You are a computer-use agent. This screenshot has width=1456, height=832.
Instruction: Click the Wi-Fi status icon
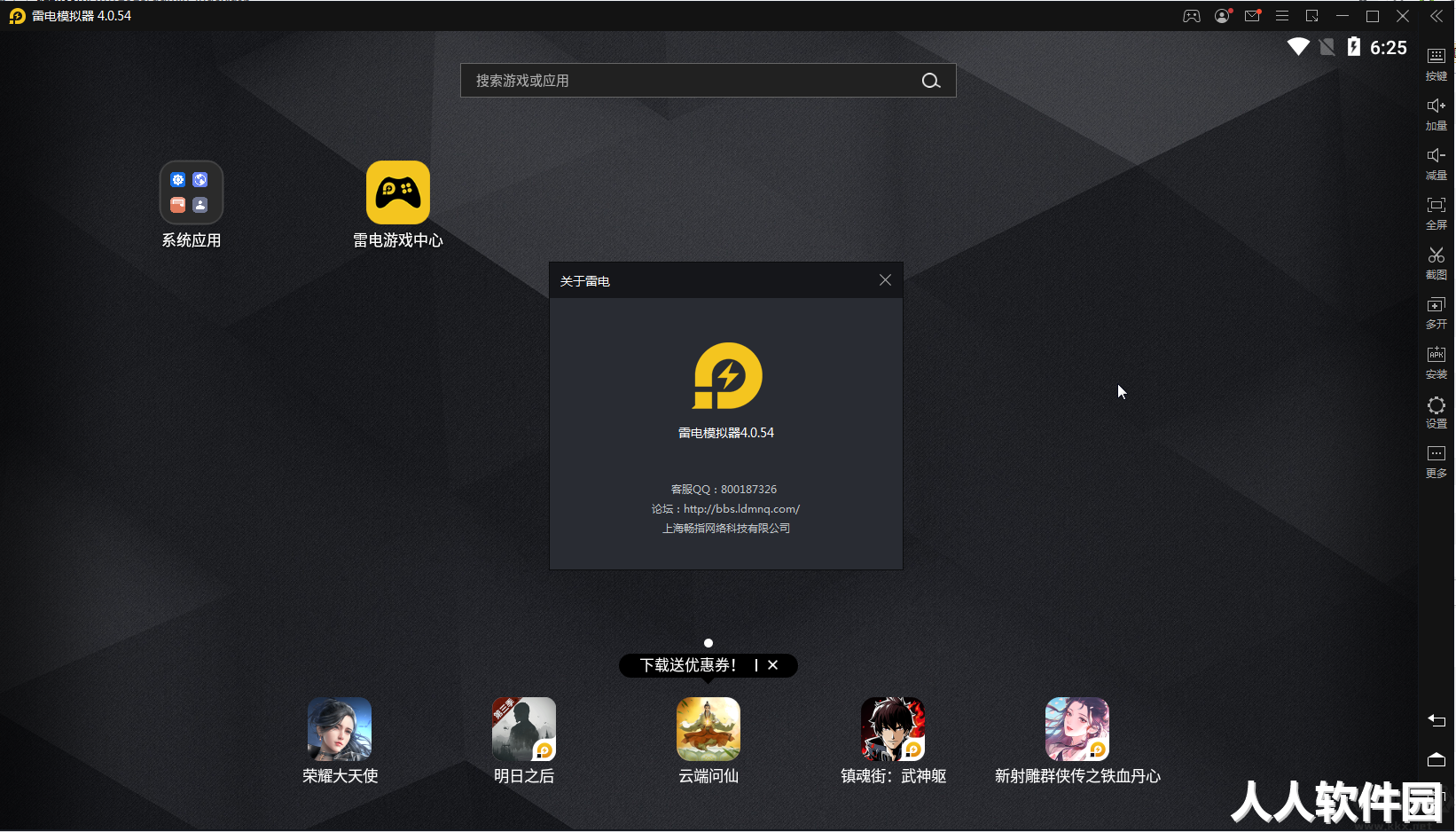(1298, 47)
